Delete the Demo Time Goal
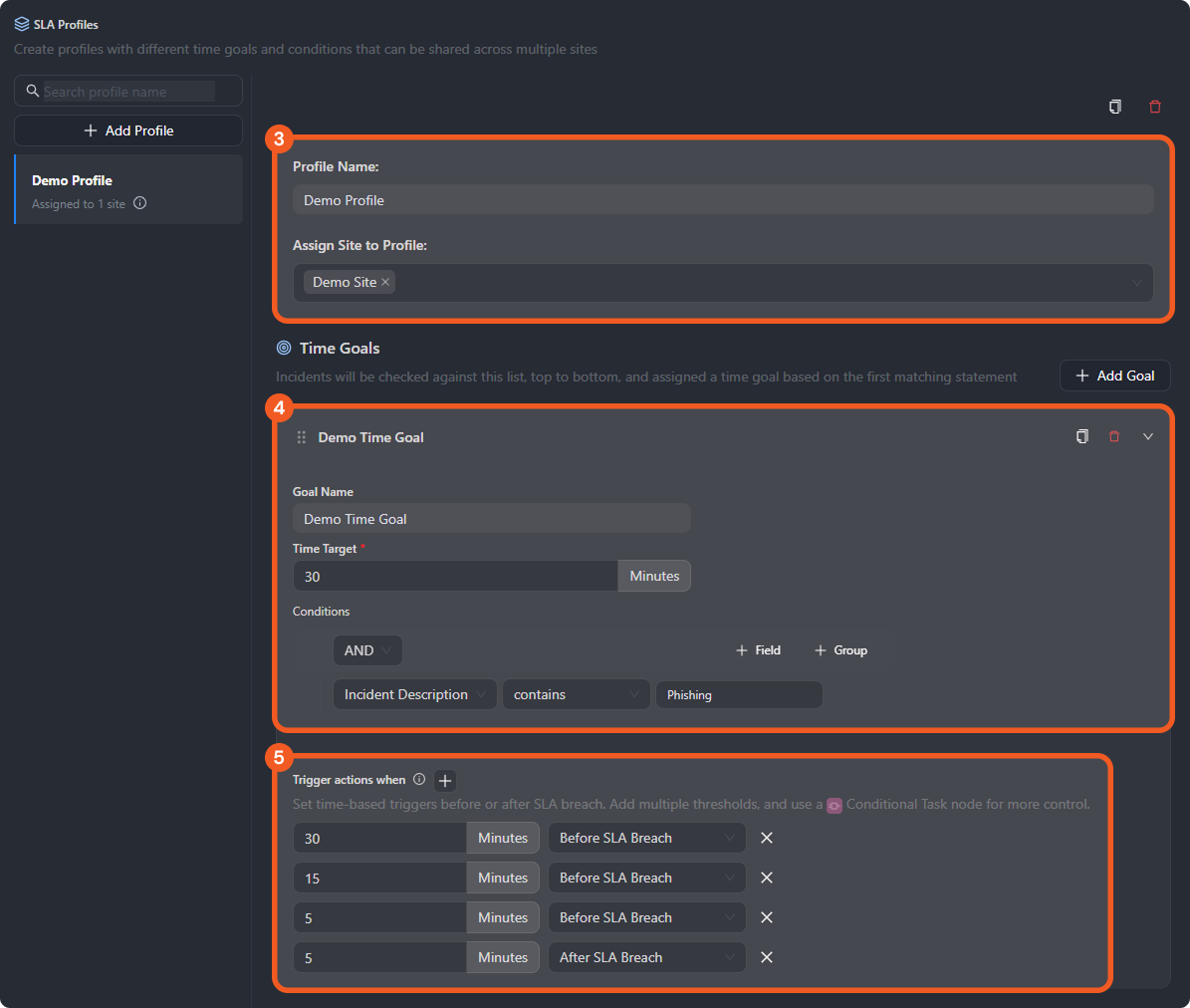 1114,436
